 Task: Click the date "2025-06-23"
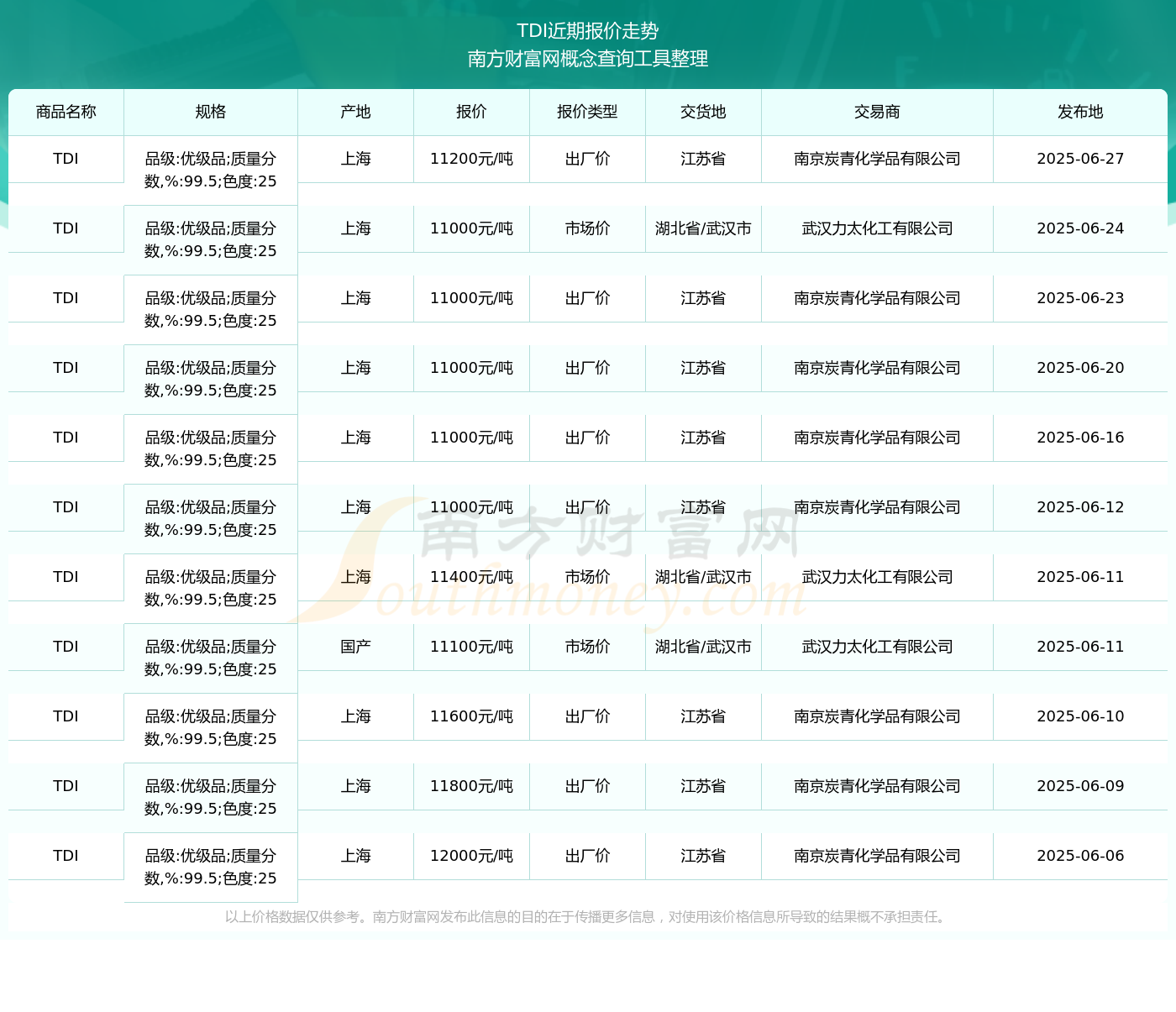(x=1081, y=298)
